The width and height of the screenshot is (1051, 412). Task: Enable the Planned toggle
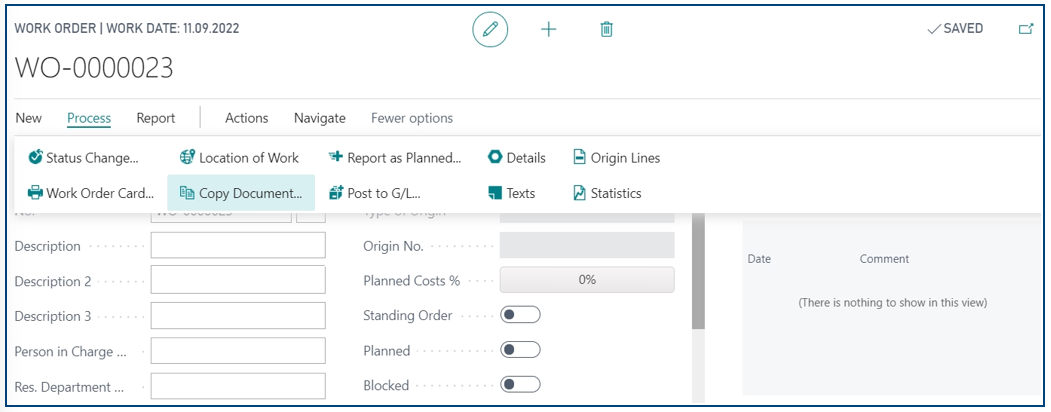coord(520,350)
